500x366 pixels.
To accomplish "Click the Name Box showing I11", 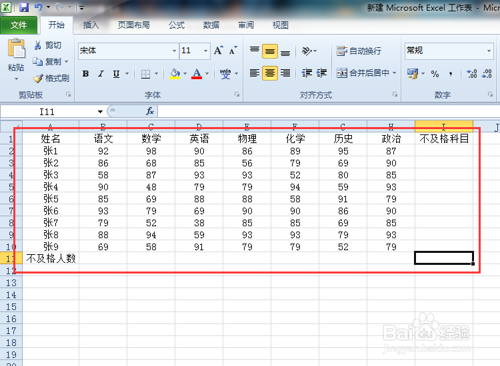I will coord(47,112).
